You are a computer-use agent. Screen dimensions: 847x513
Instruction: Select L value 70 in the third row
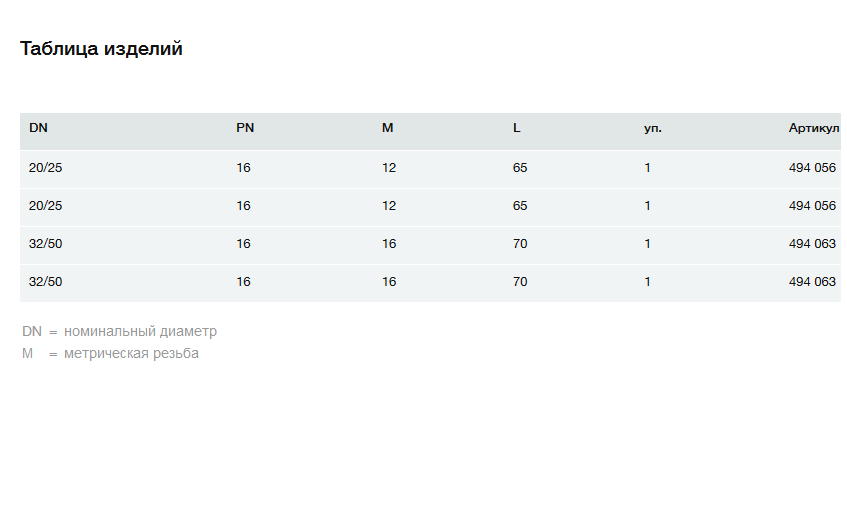(520, 244)
